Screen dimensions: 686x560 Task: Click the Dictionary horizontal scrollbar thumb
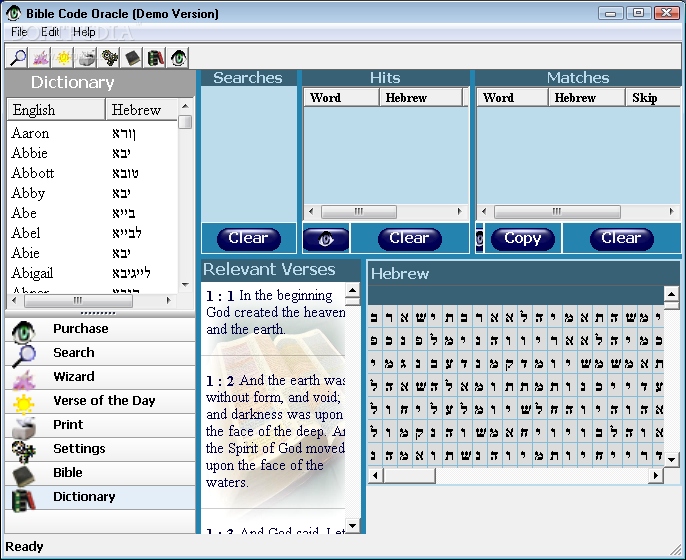coord(78,300)
